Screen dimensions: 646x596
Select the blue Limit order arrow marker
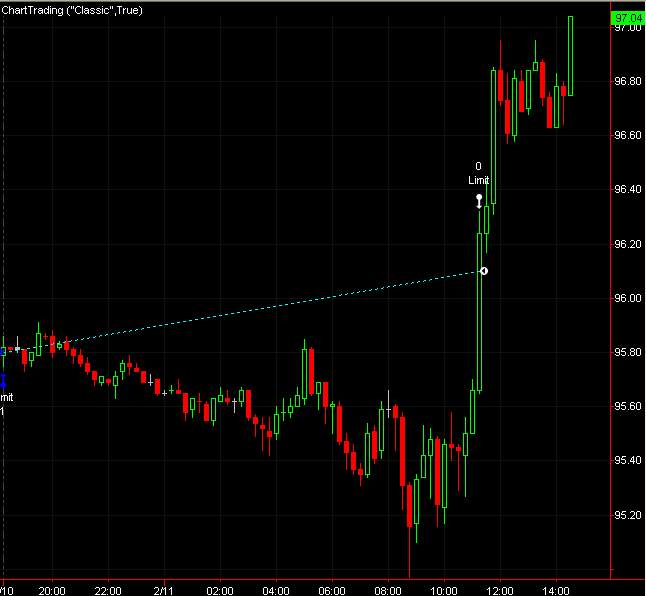tap(3, 381)
